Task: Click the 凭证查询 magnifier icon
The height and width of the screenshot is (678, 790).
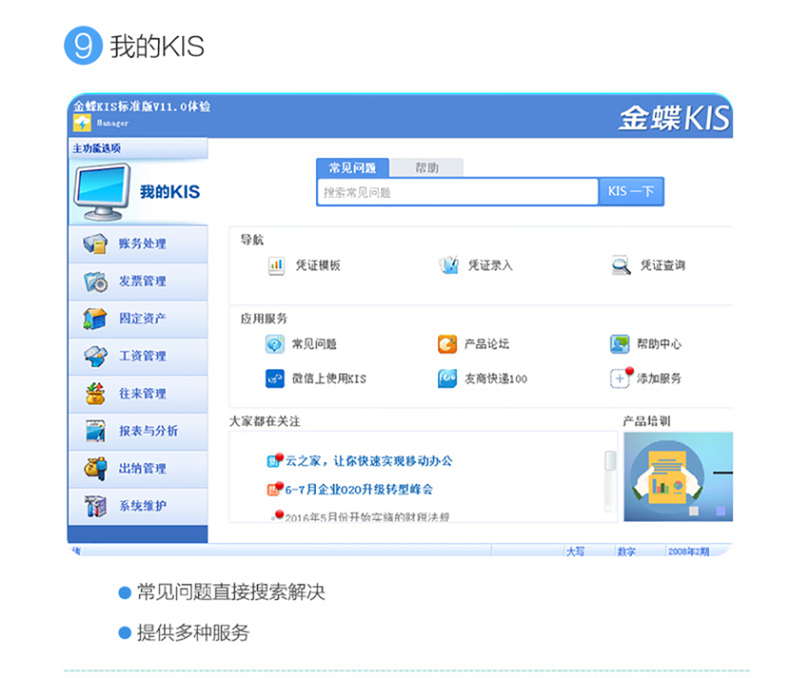Action: pyautogui.click(x=621, y=265)
